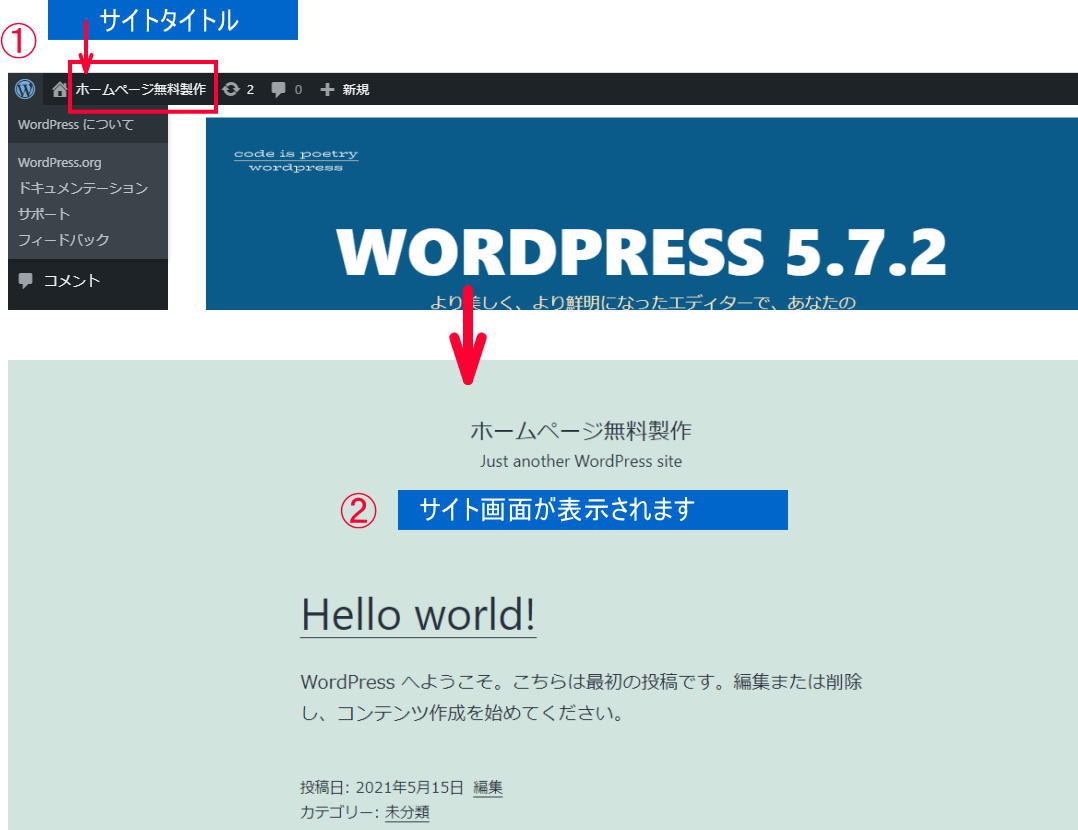1078x830 pixels.
Task: Click the WordPress へようこそ post excerpt
Action: [581, 697]
